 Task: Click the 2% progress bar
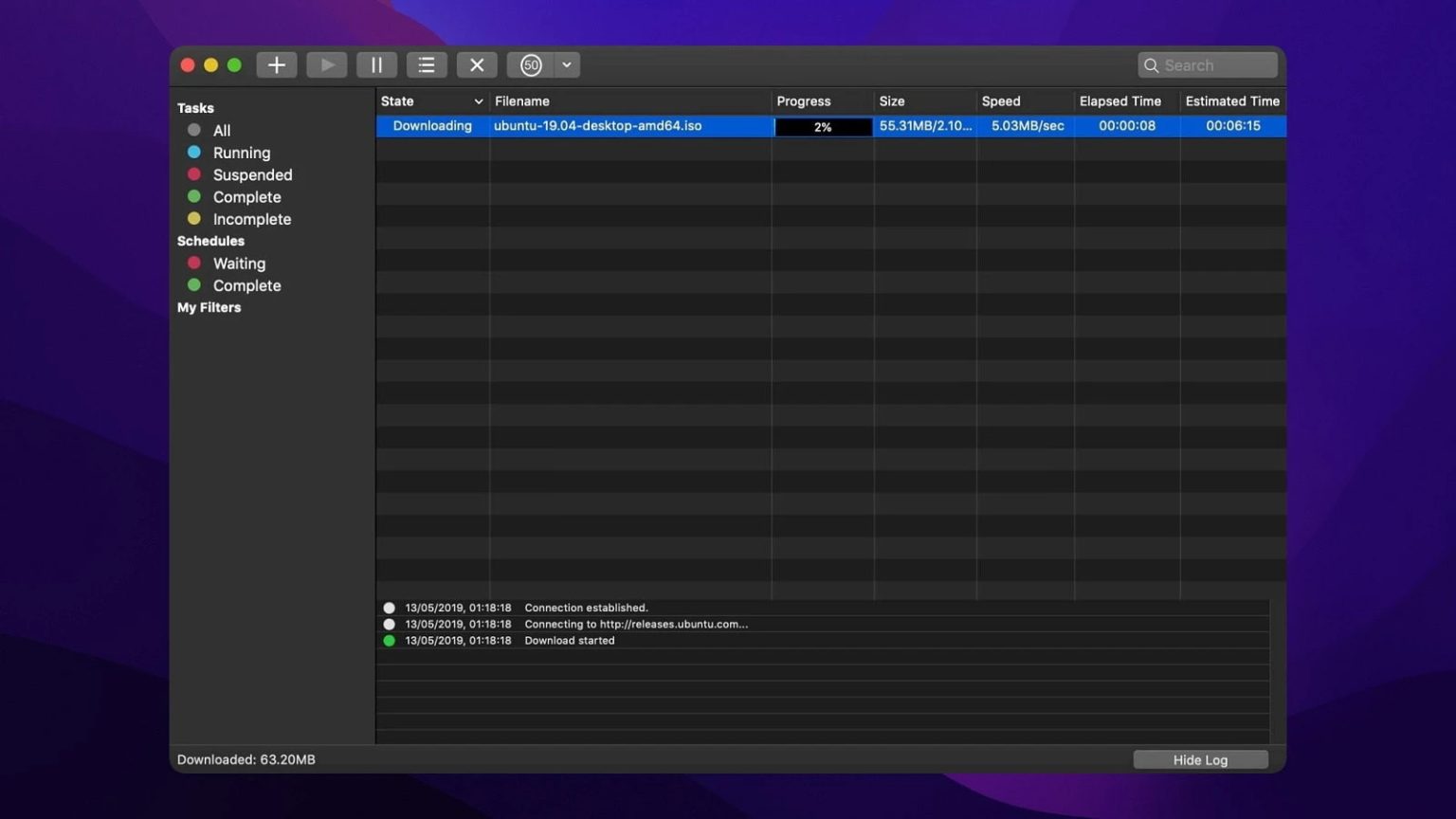[x=822, y=125]
